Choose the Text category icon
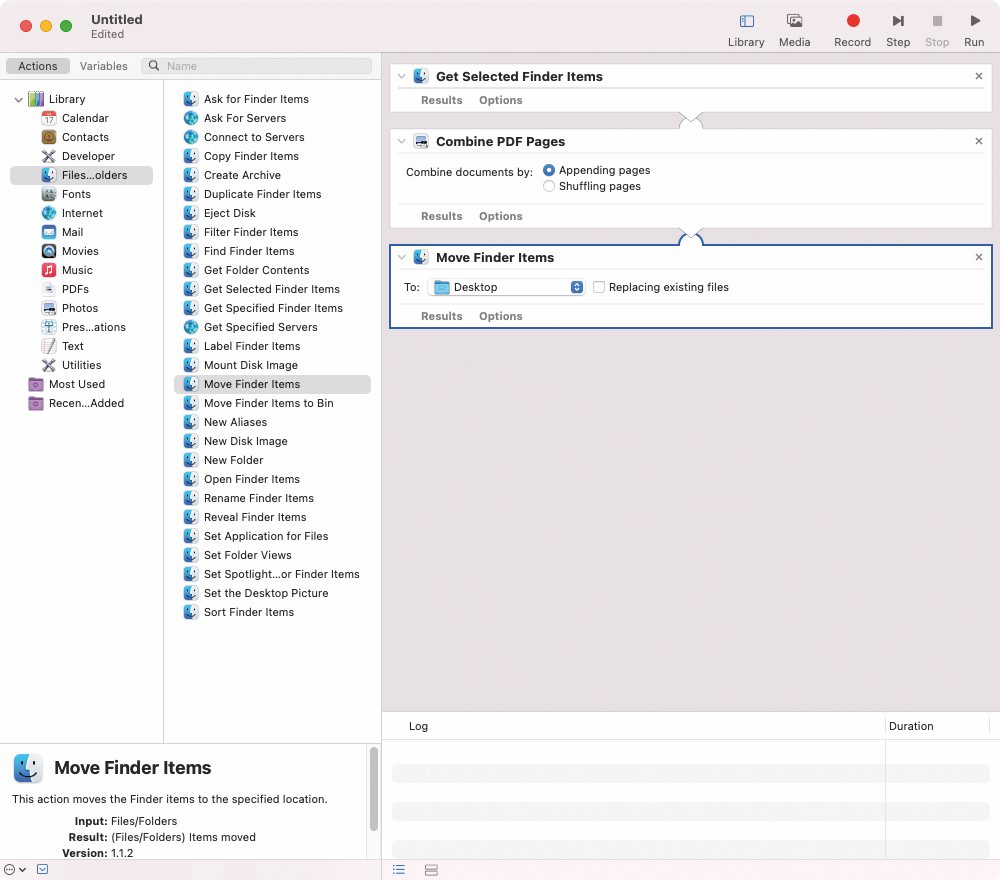The image size is (1000, 880). 48,346
